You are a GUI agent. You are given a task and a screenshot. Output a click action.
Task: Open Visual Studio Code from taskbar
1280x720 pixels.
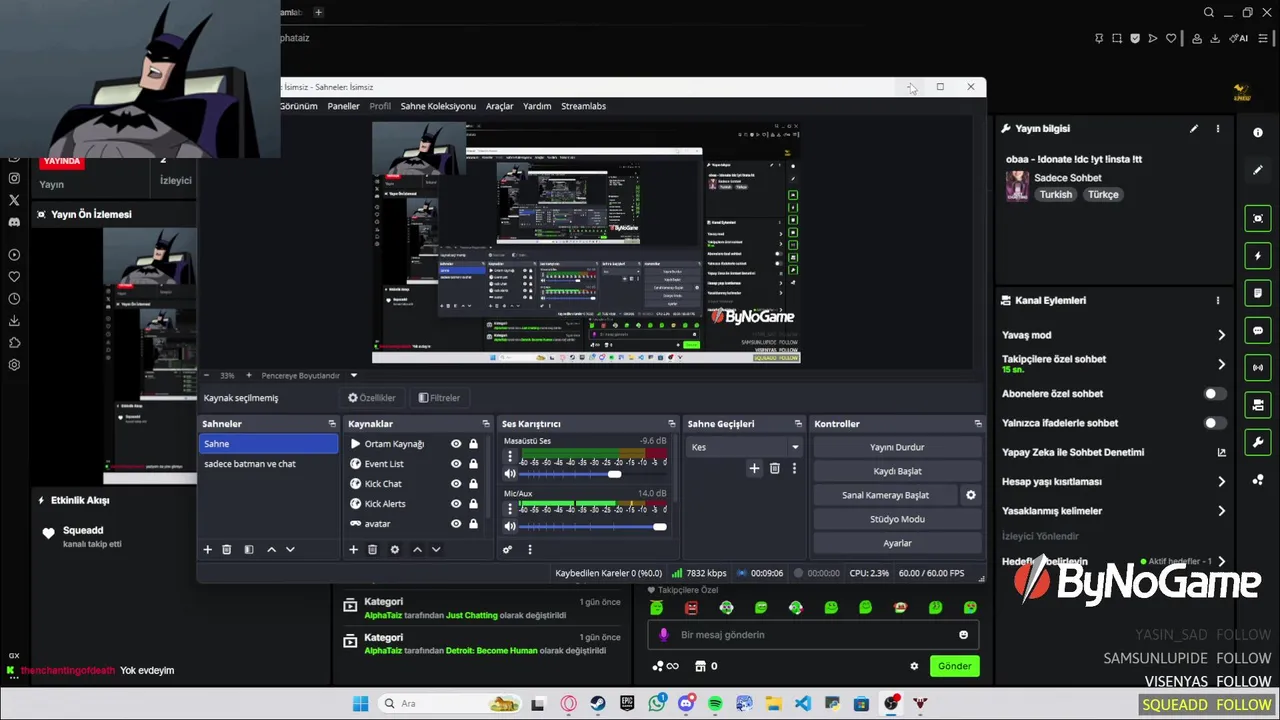(x=803, y=704)
